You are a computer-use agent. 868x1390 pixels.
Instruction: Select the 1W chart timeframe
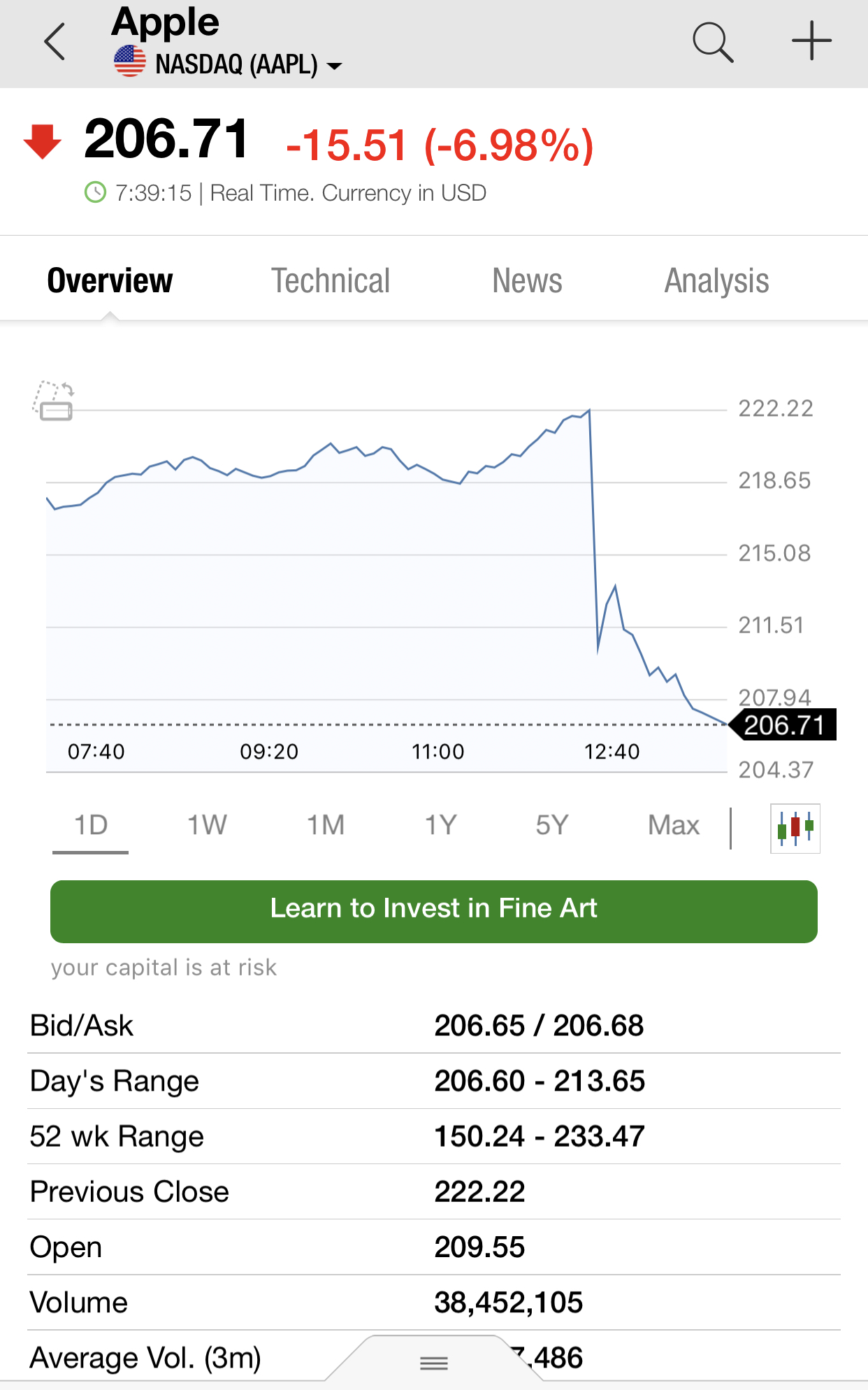pyautogui.click(x=207, y=825)
